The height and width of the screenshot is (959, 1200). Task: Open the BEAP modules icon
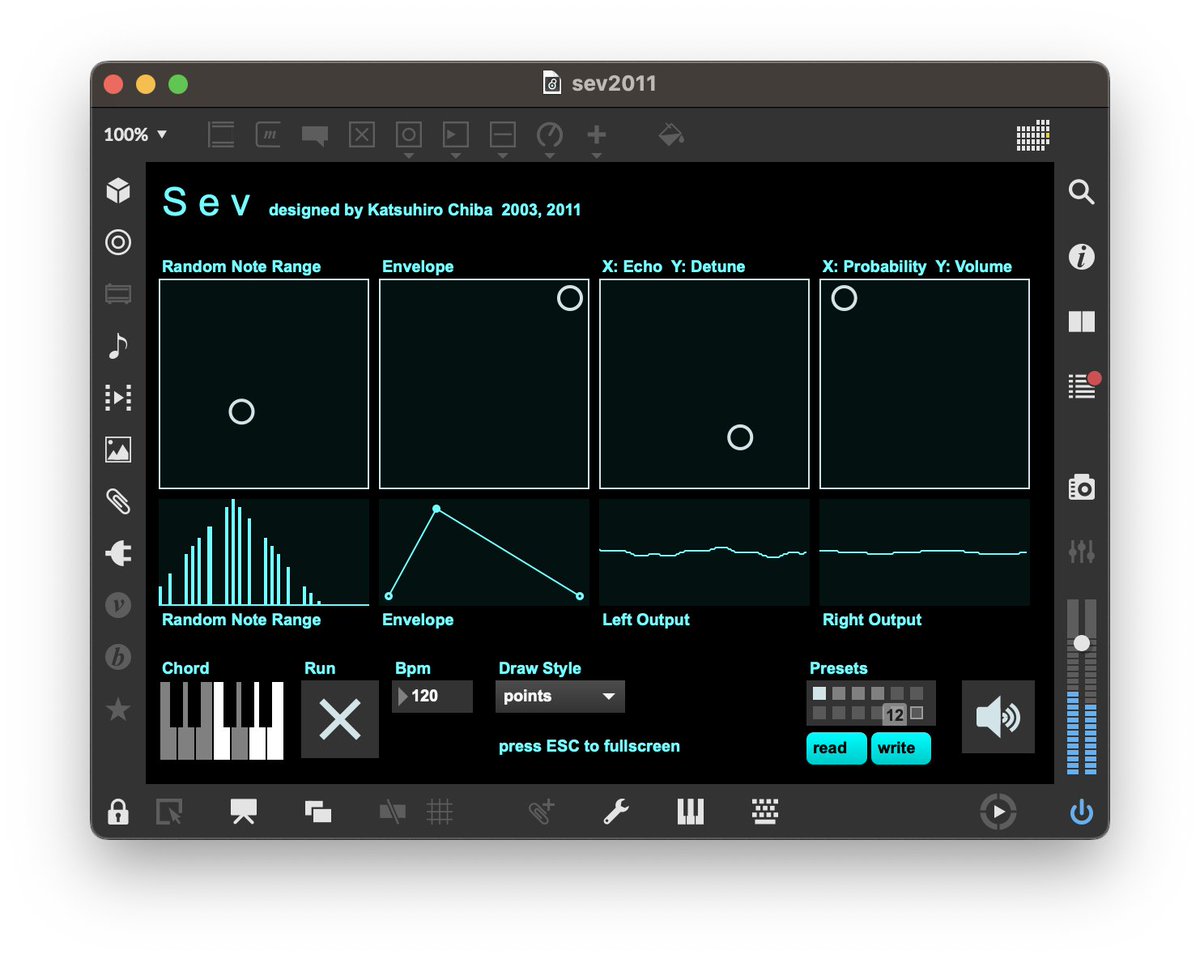118,657
